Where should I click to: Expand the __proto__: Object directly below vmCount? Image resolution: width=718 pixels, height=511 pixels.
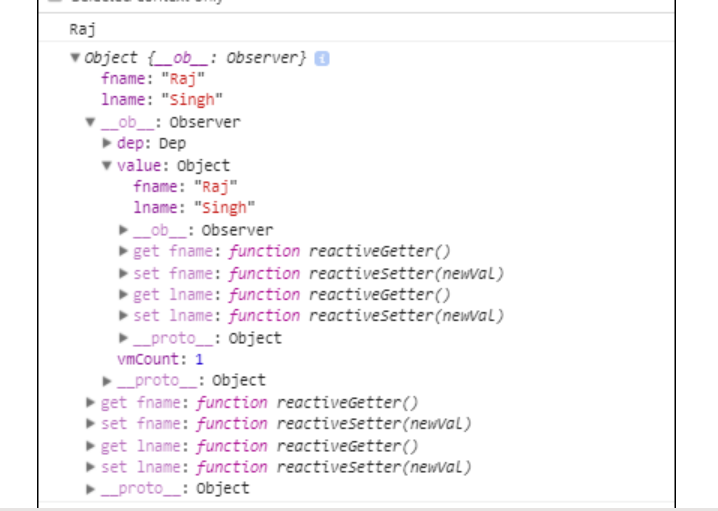(x=107, y=381)
